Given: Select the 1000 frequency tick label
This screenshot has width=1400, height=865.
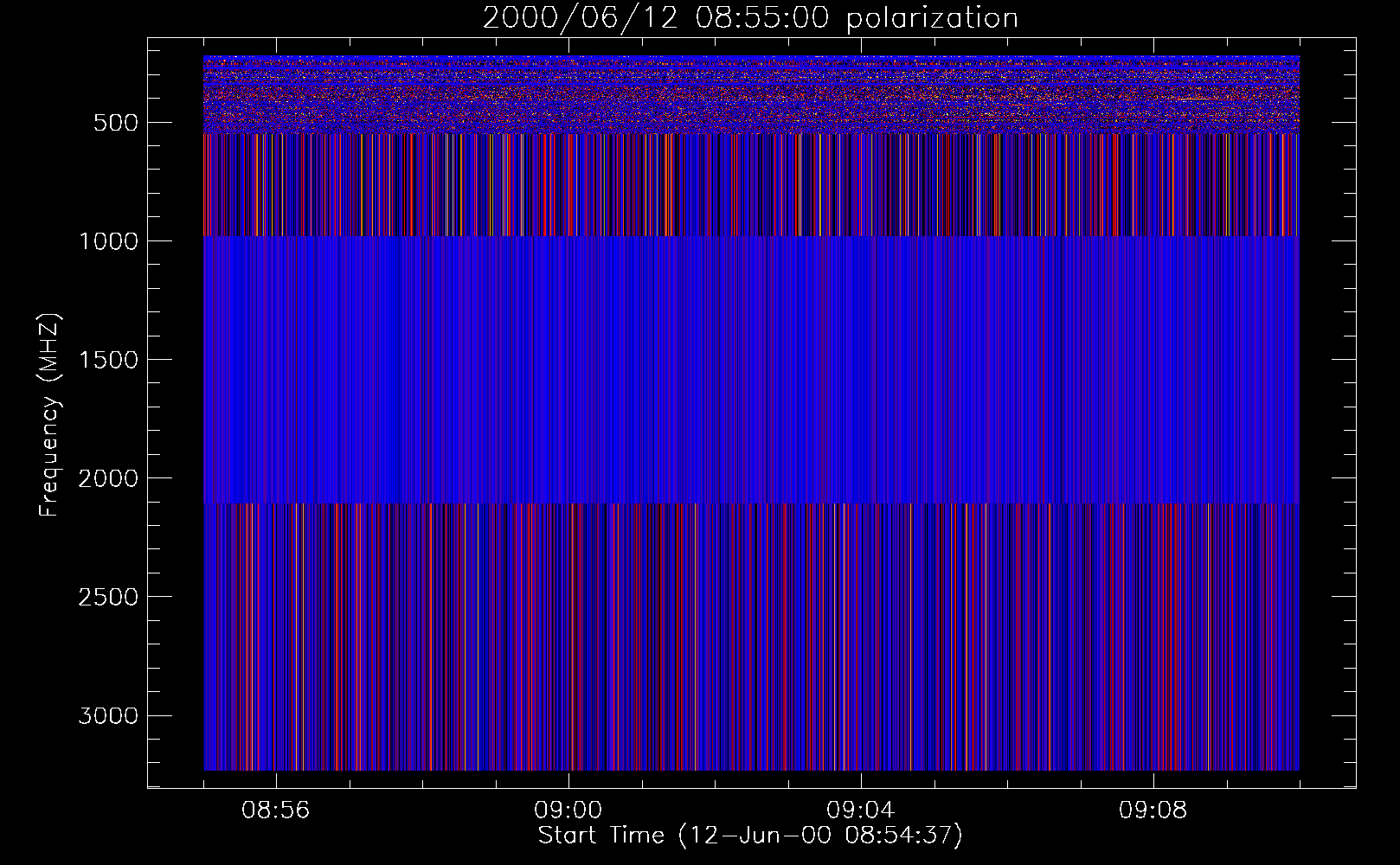Looking at the screenshot, I should pyautogui.click(x=108, y=241).
